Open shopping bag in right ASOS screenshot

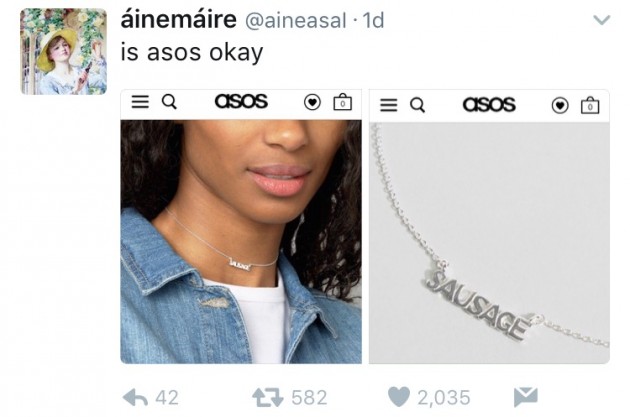tap(590, 105)
